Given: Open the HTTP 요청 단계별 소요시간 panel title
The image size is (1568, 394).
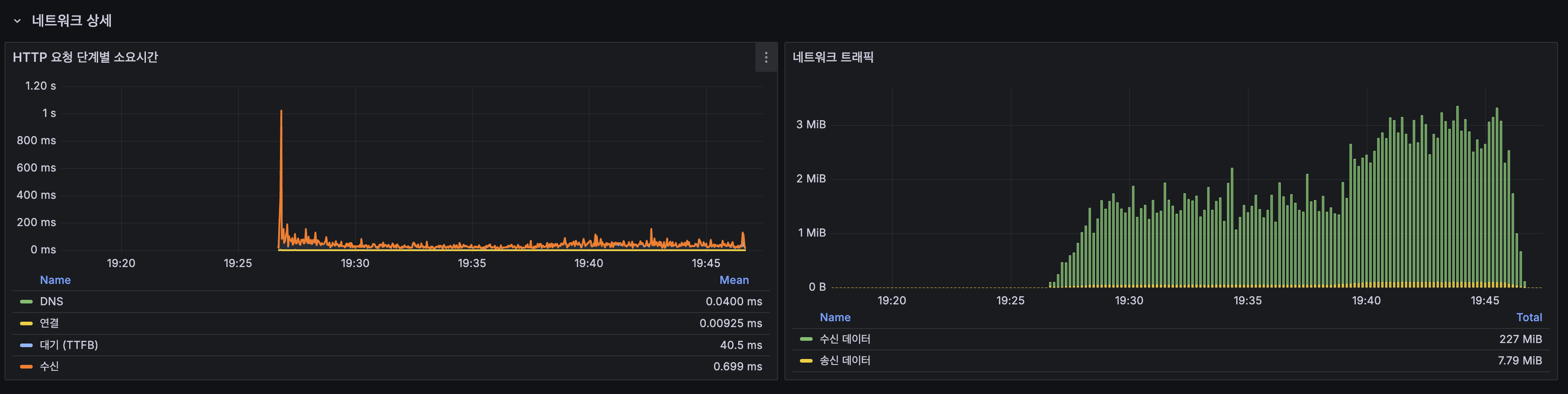Looking at the screenshot, I should point(85,57).
